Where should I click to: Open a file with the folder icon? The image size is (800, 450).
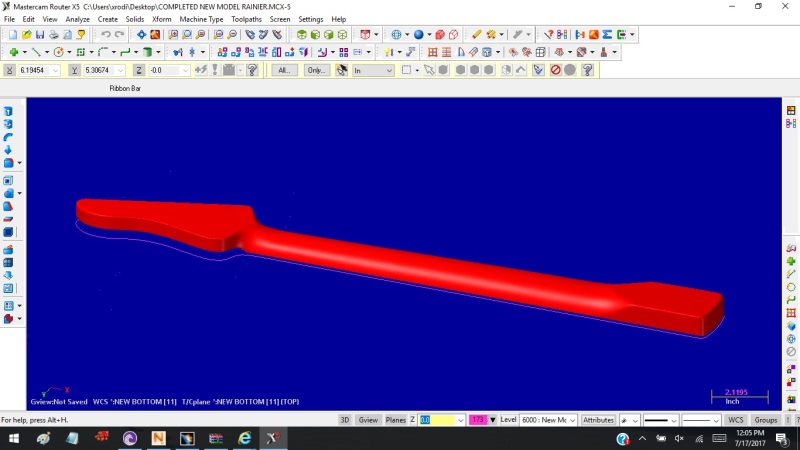pos(26,35)
